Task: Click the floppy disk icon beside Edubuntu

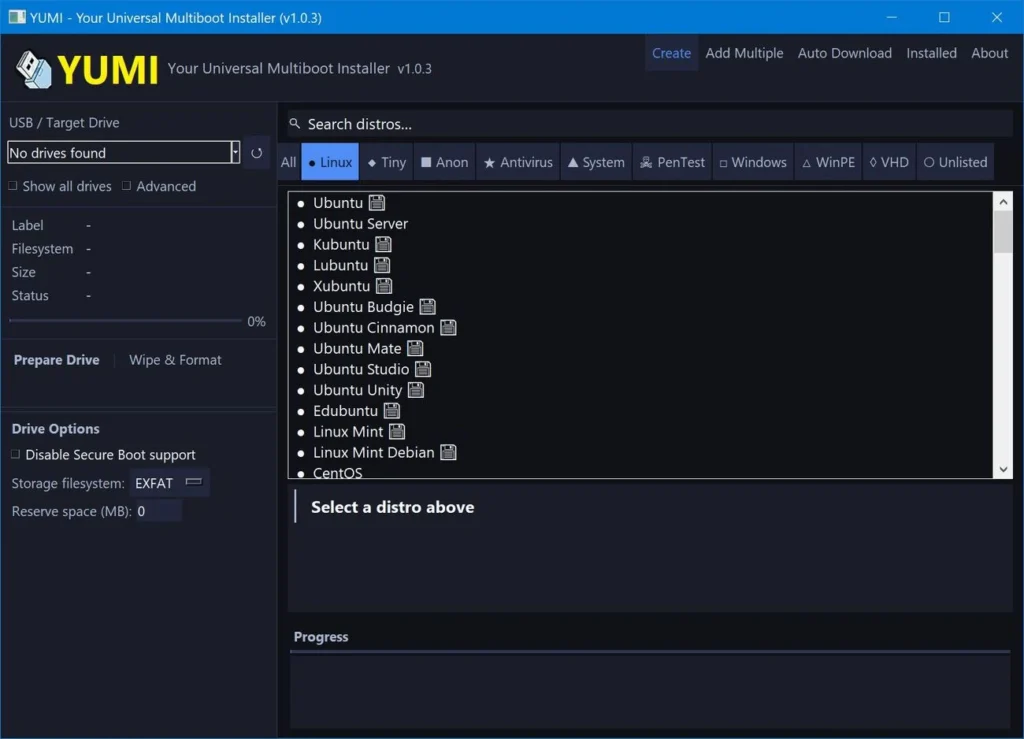Action: tap(392, 411)
